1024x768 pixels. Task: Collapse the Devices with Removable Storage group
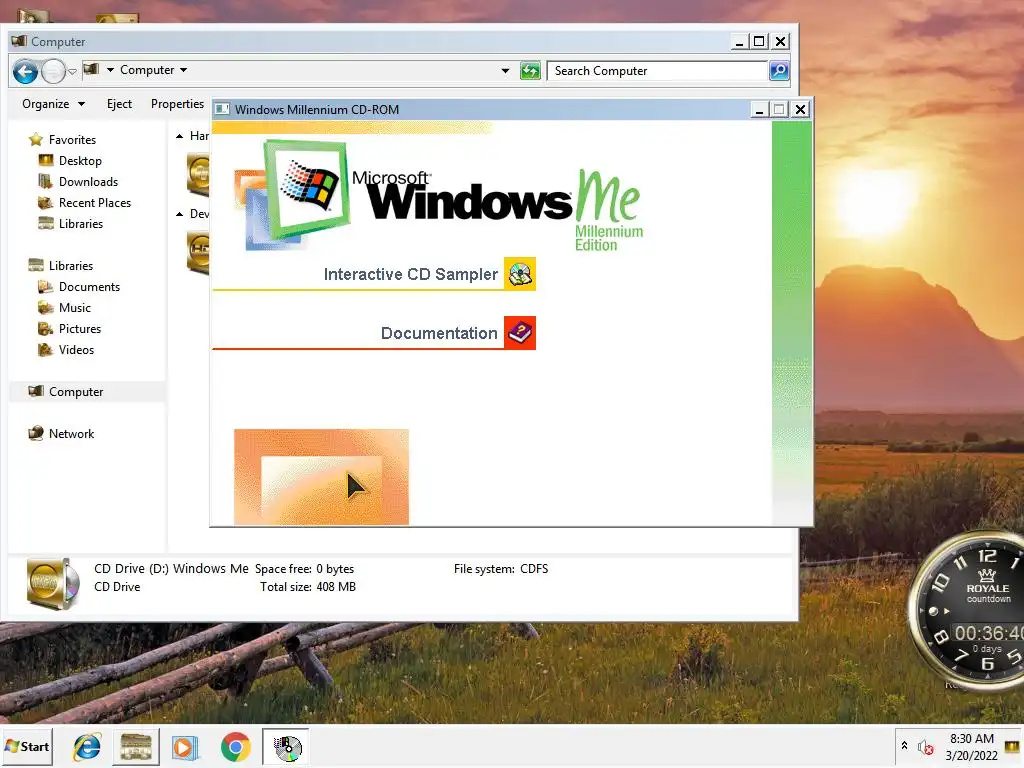179,214
